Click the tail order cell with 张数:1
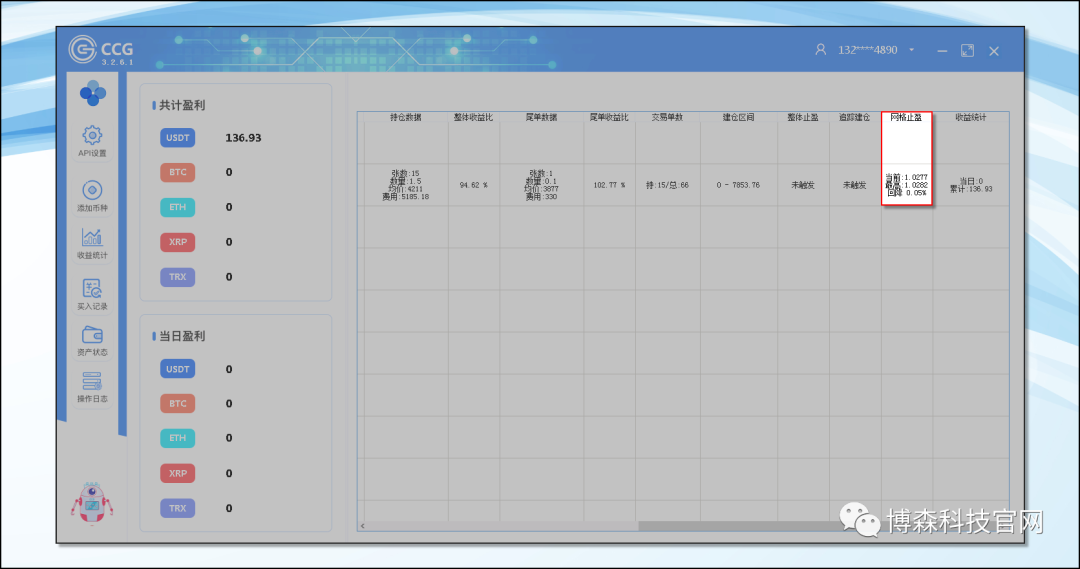 [541, 185]
